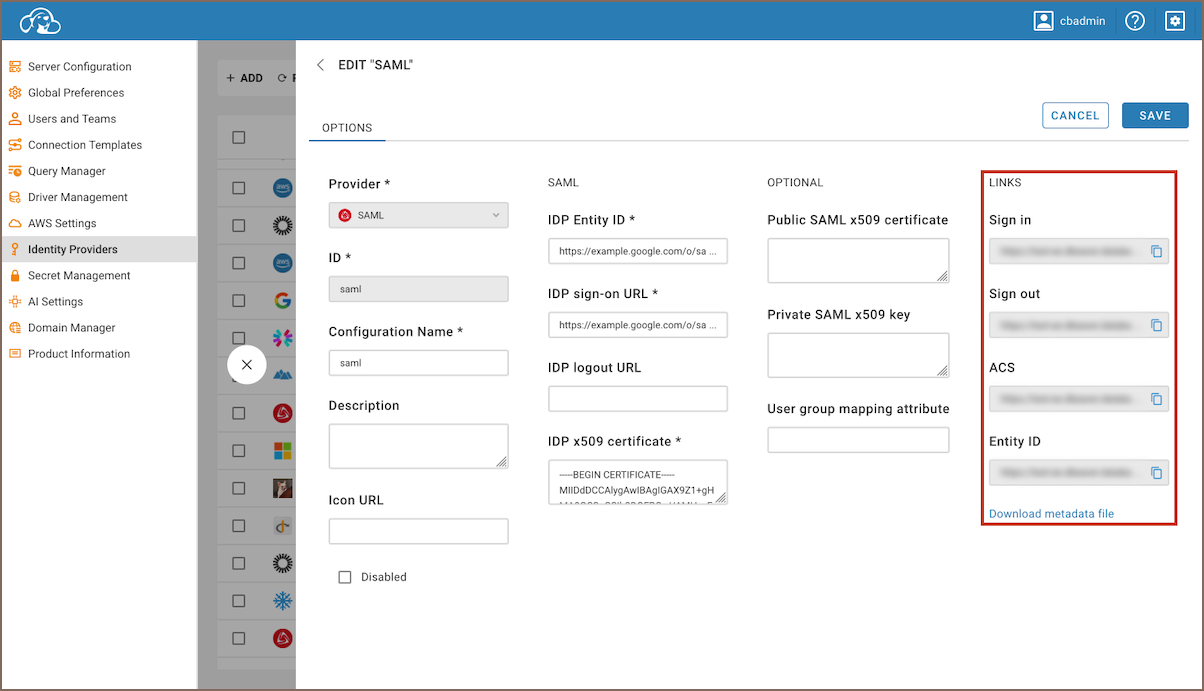This screenshot has height=691, width=1204.
Task: Open the Provider dropdown showing SAML
Action: pos(418,215)
